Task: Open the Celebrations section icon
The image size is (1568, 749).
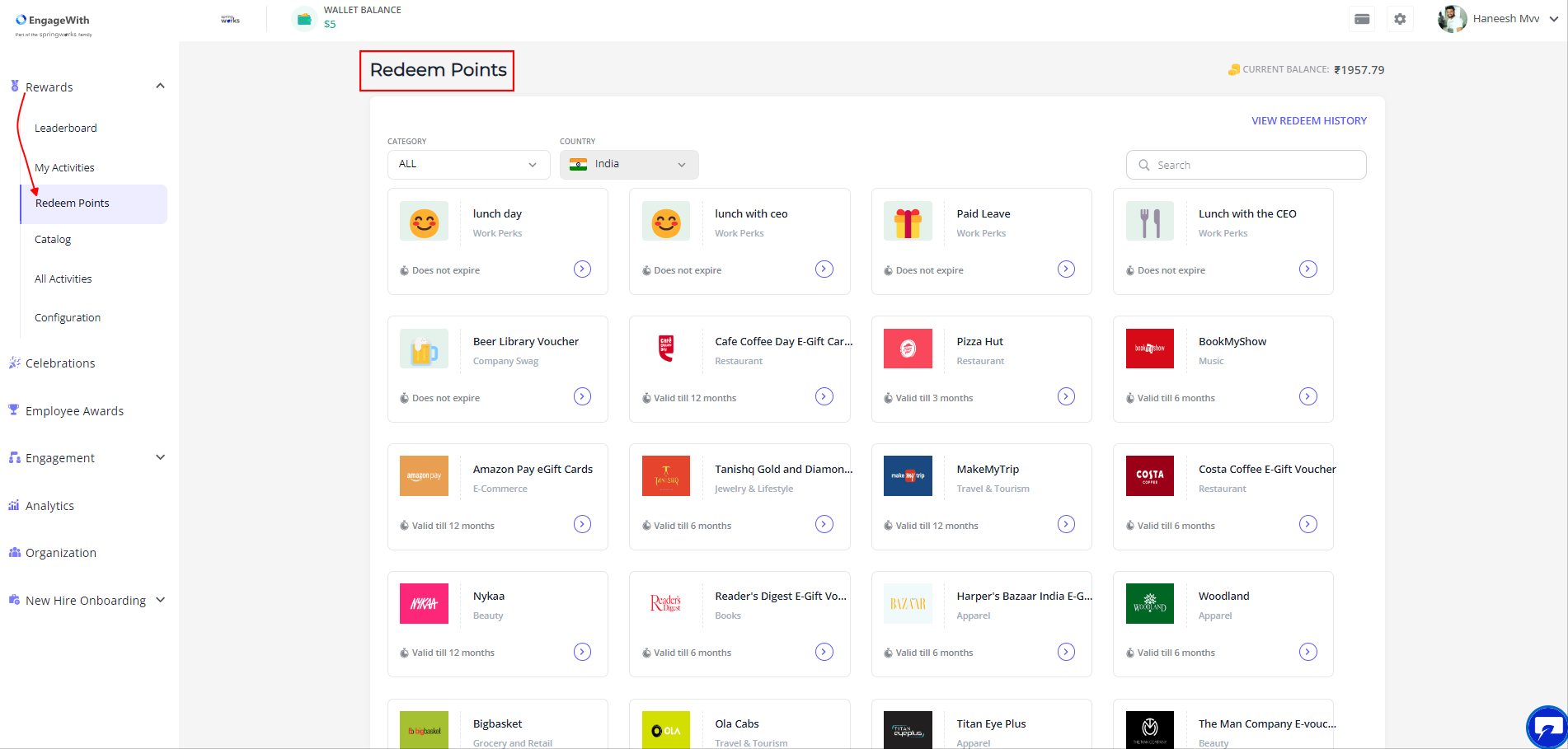Action: (x=13, y=363)
